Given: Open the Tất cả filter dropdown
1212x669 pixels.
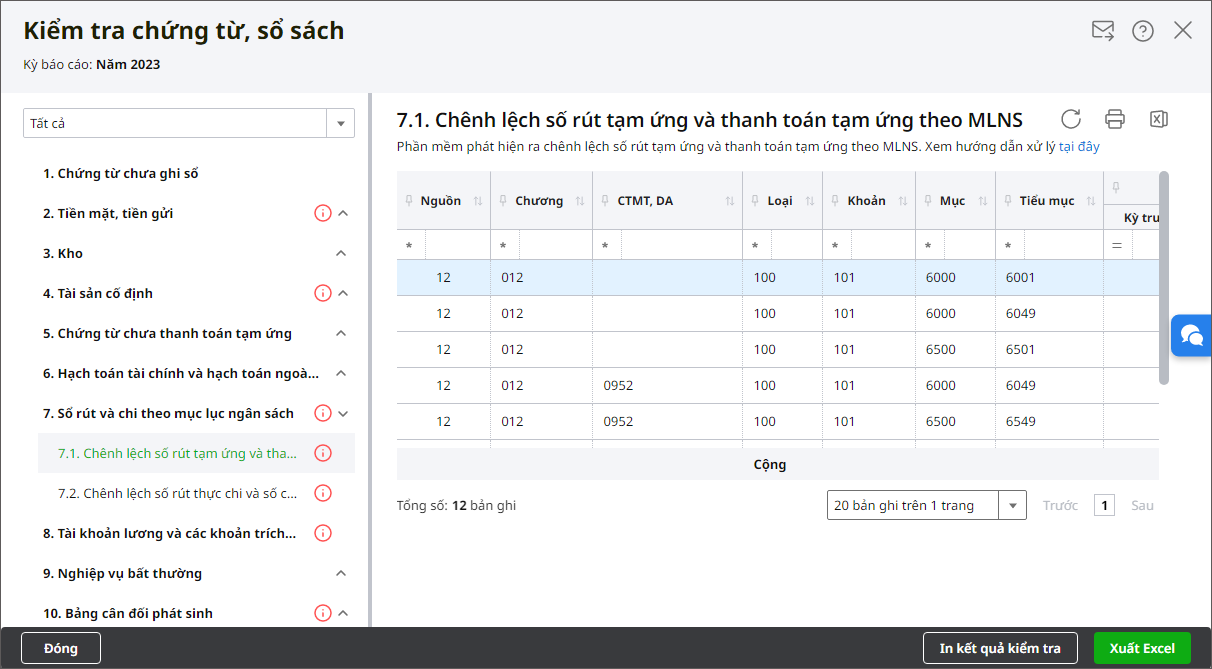Looking at the screenshot, I should (x=341, y=124).
